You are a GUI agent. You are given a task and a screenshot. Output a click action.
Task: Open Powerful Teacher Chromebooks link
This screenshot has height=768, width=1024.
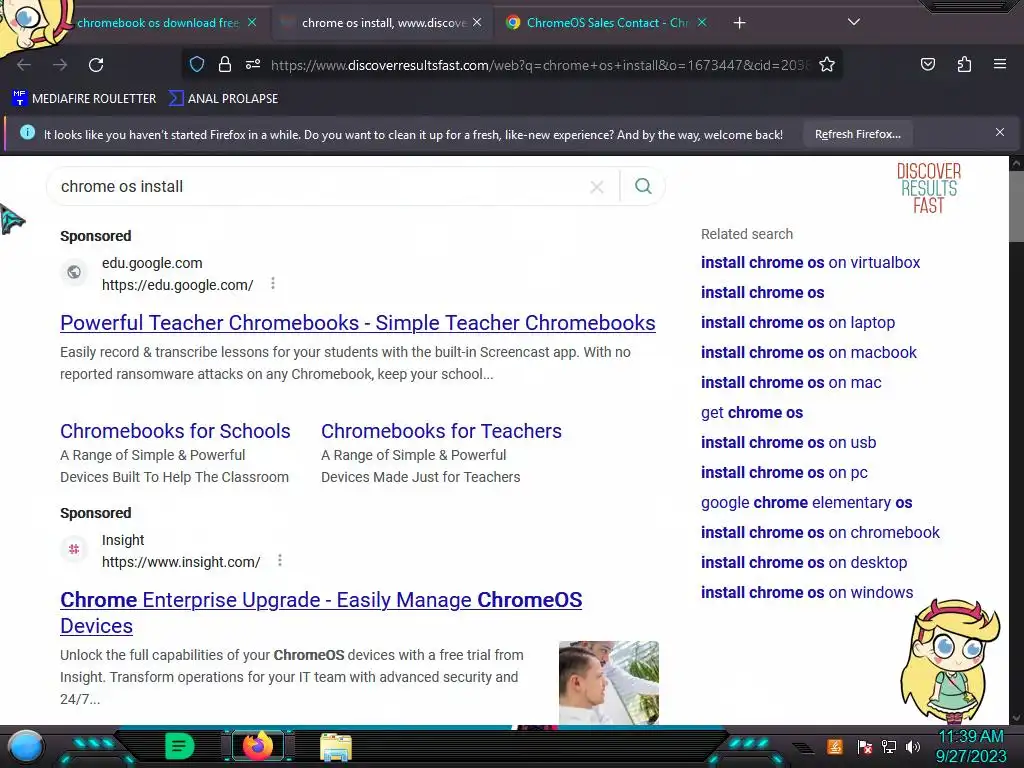coord(358,323)
